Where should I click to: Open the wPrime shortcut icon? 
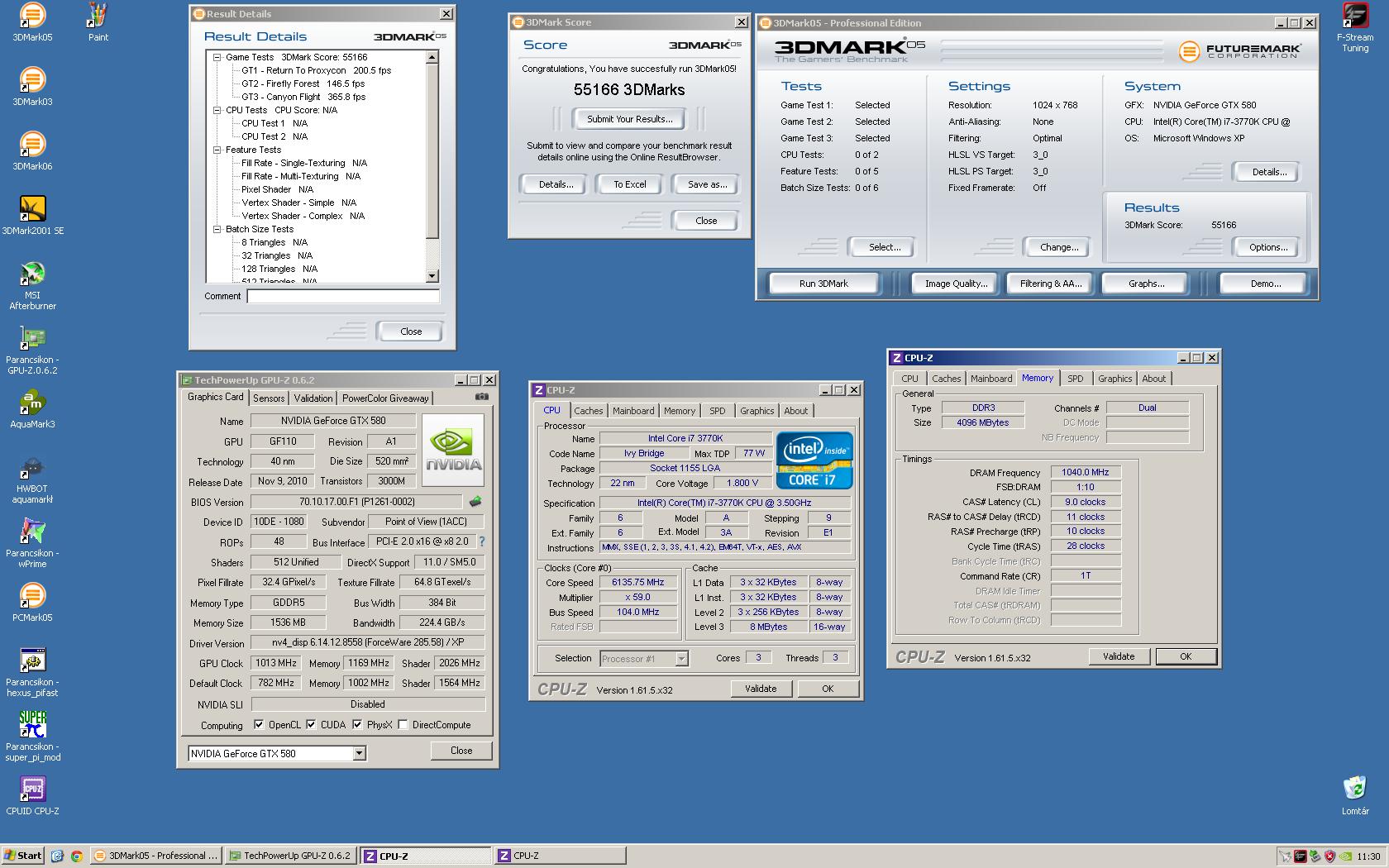pos(32,532)
